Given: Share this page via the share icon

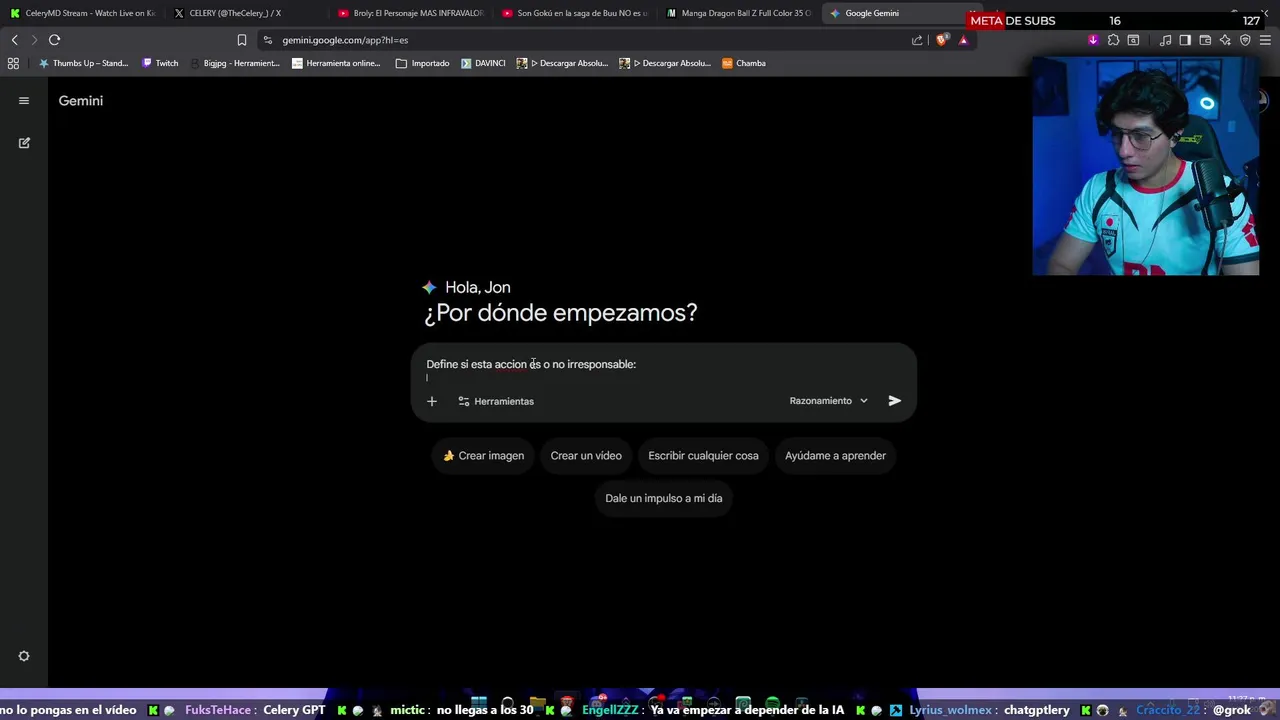Looking at the screenshot, I should click(917, 40).
